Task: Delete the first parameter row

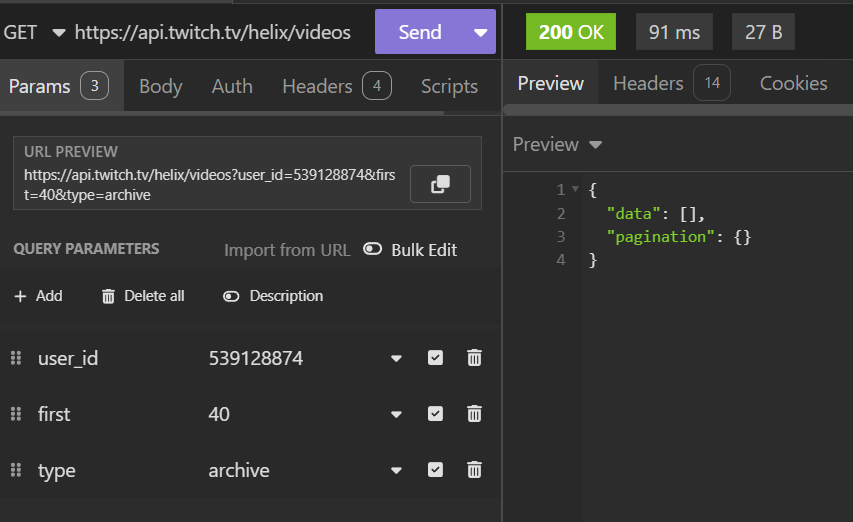Action: click(x=474, y=414)
